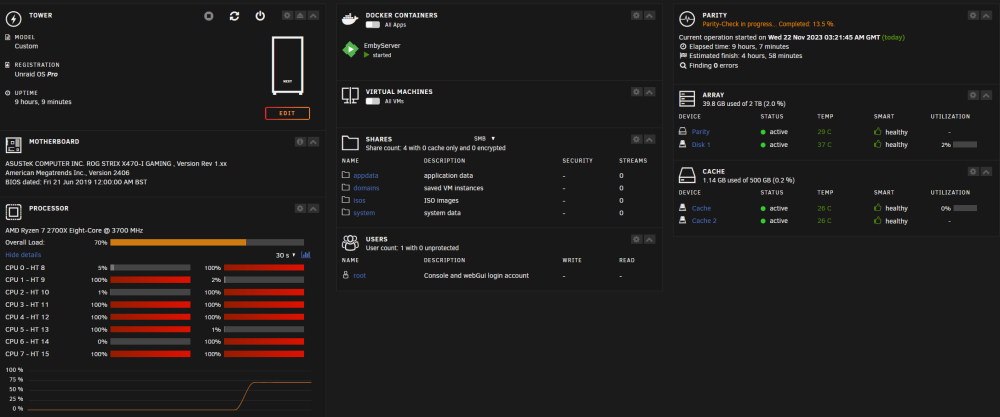Screen dimensions: 1000x417
Task: Open Tower panel settings gear
Action: coord(287,15)
